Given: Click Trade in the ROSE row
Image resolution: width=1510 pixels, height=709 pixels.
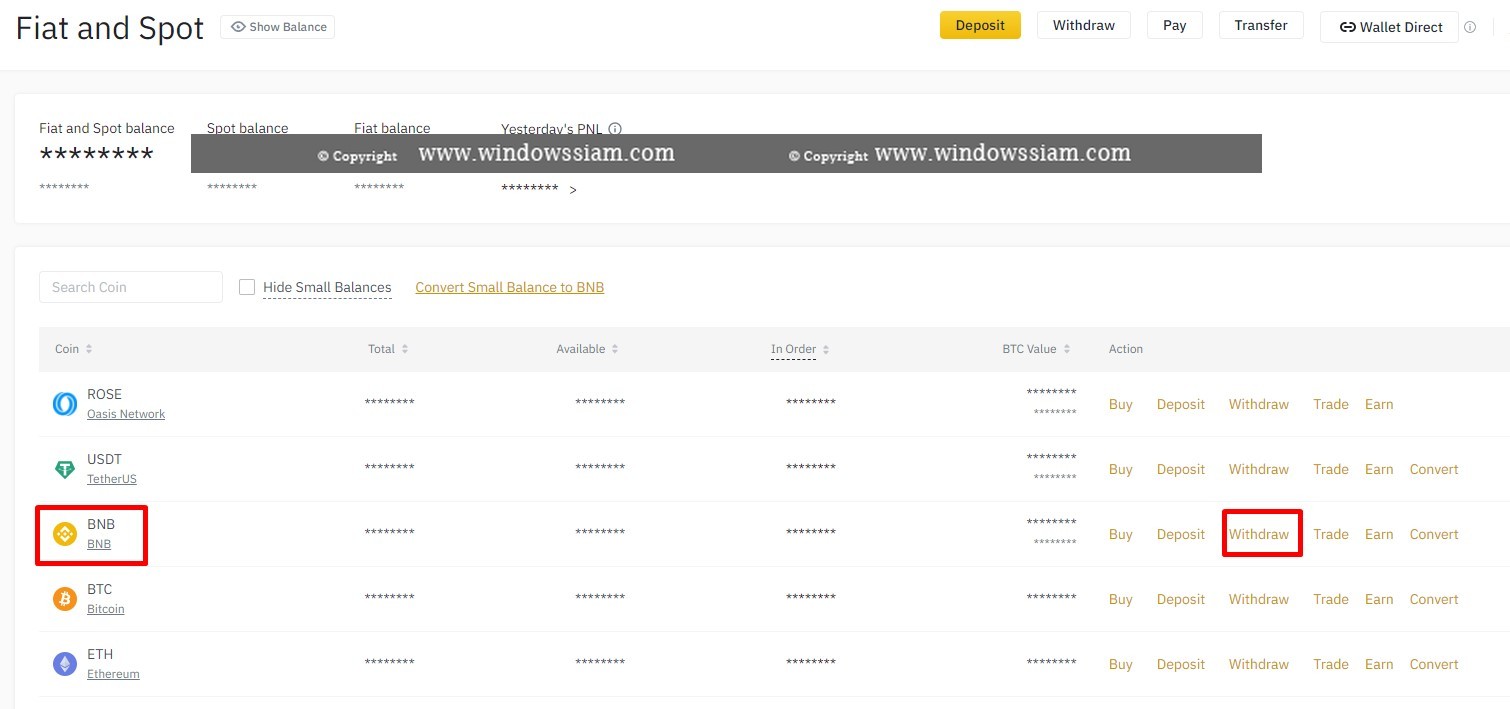Looking at the screenshot, I should coord(1331,404).
